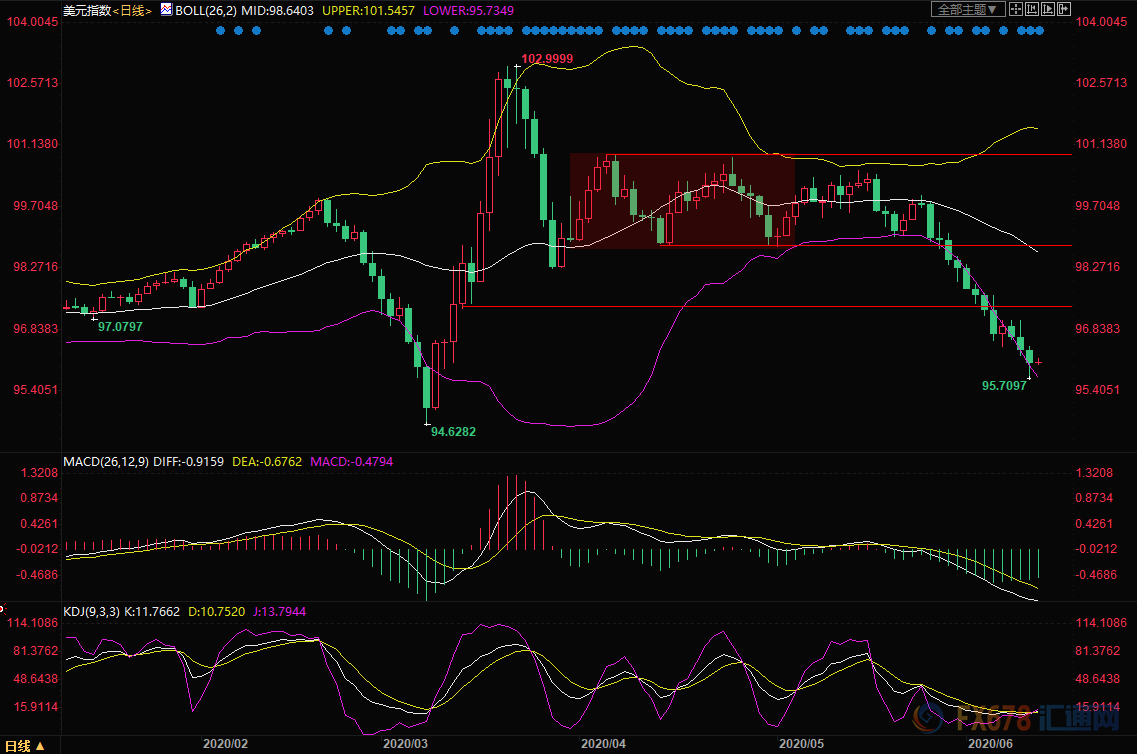The height and width of the screenshot is (754, 1137).
Task: Open MACD(26,12,9) indicator settings label
Action: pyautogui.click(x=108, y=462)
